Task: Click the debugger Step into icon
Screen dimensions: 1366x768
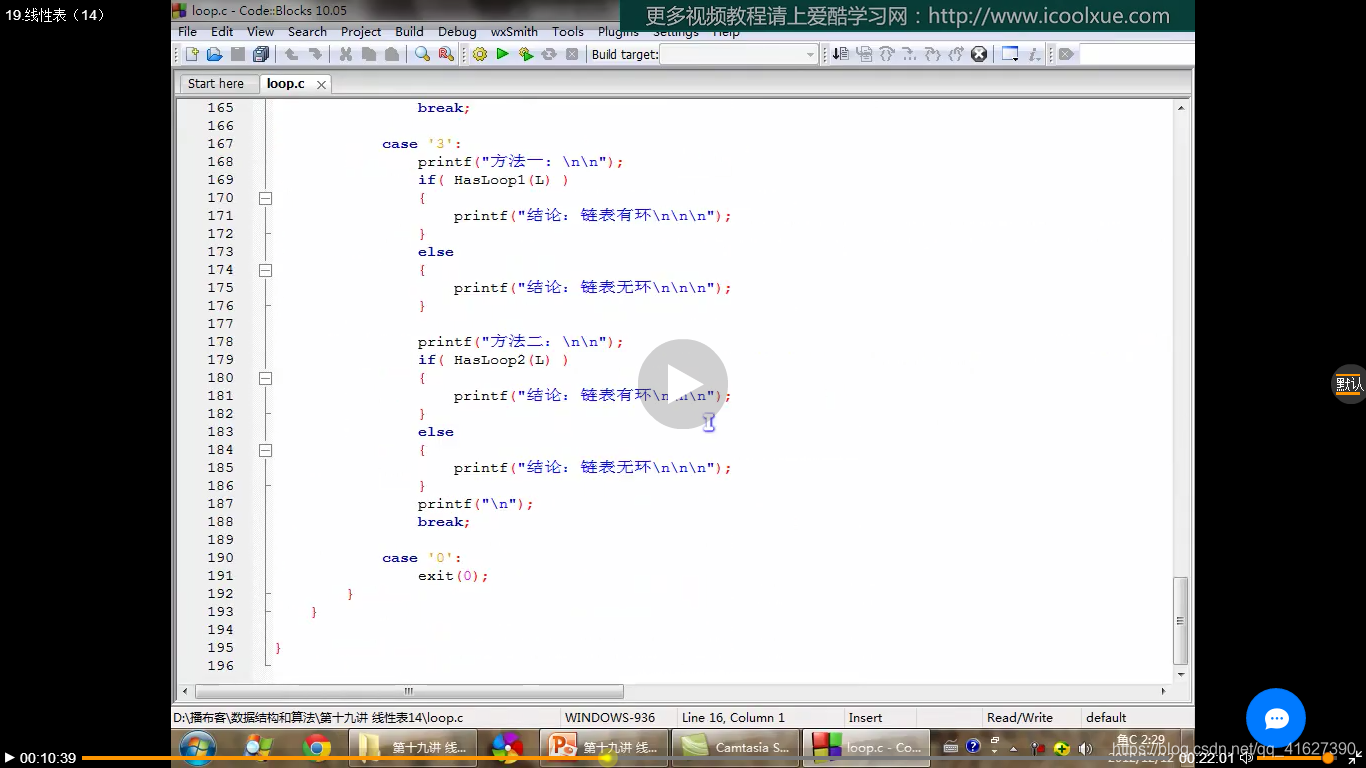Action: pyautogui.click(x=910, y=54)
